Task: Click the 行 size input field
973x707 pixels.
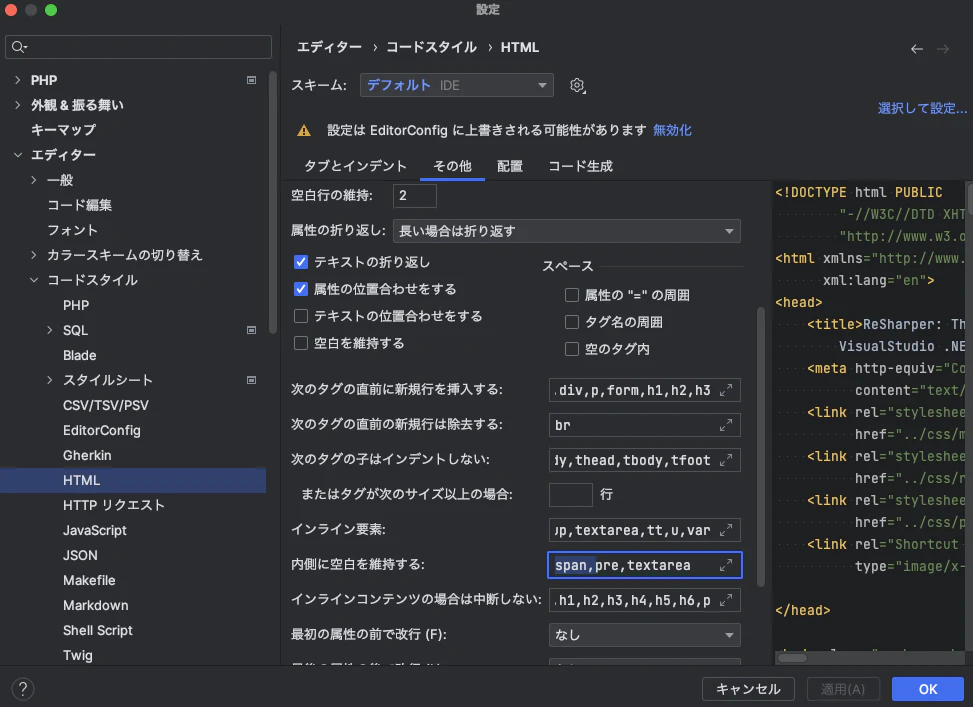Action: coord(570,495)
